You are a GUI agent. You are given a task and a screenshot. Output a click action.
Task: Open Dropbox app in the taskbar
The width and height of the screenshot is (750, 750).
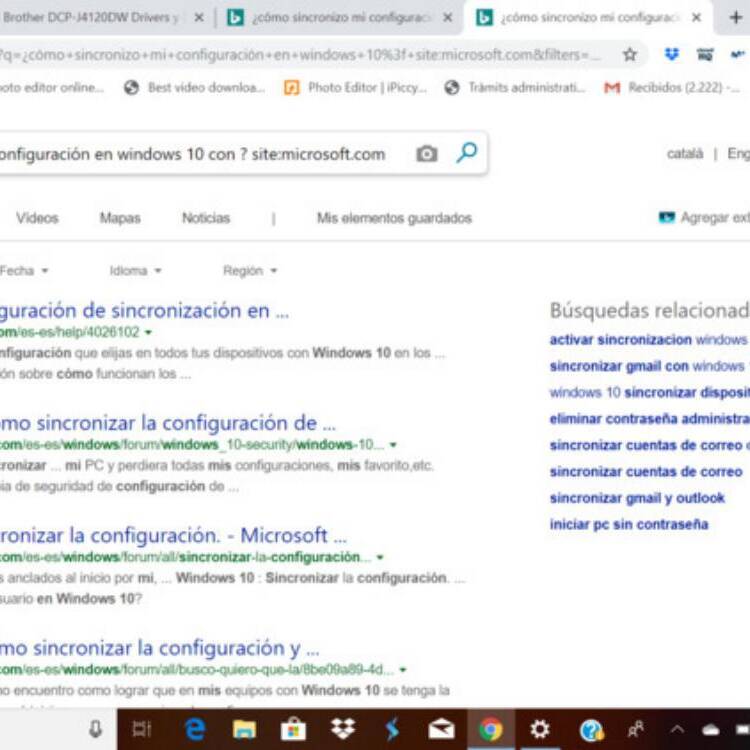coord(343,729)
